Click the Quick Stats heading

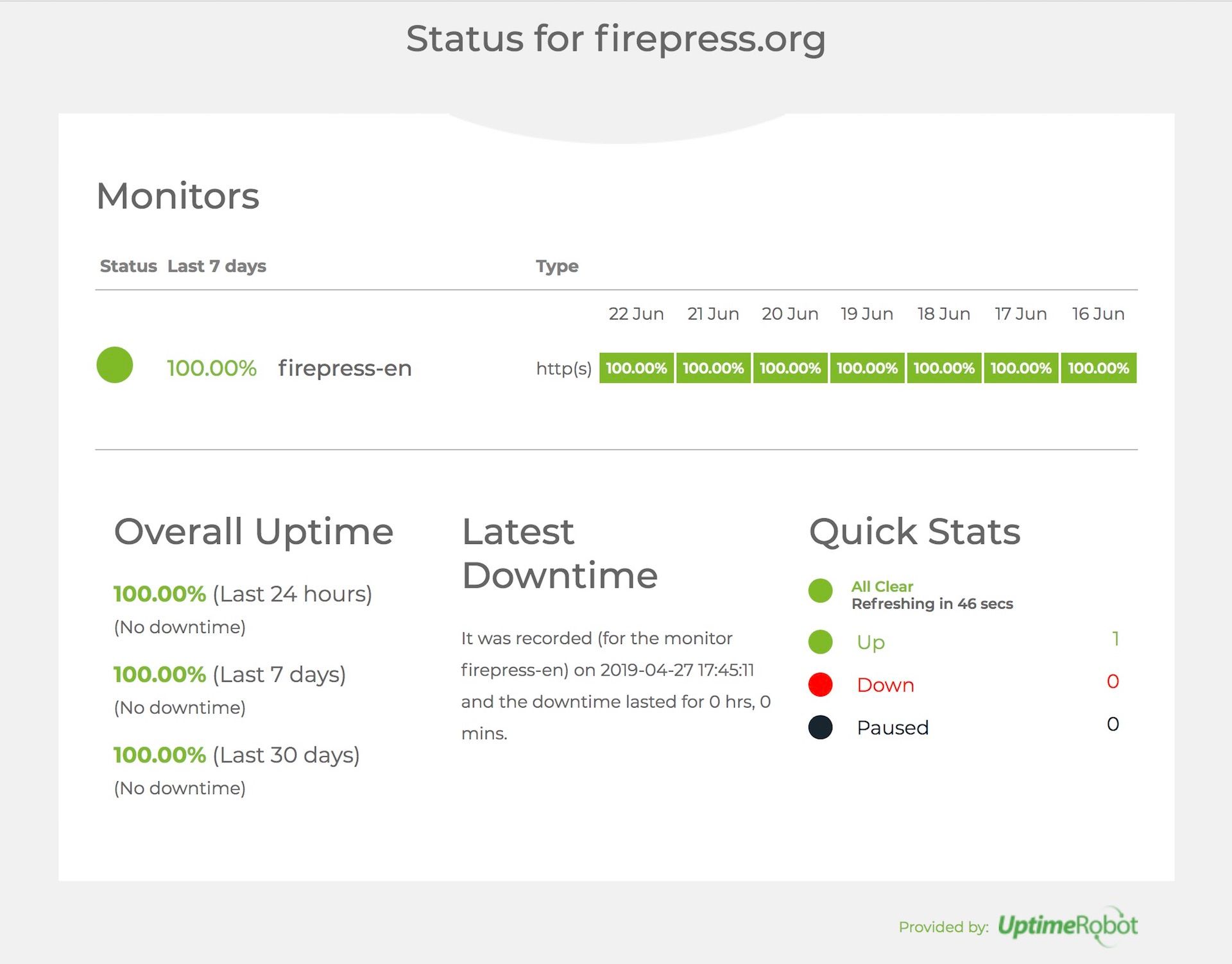(914, 532)
